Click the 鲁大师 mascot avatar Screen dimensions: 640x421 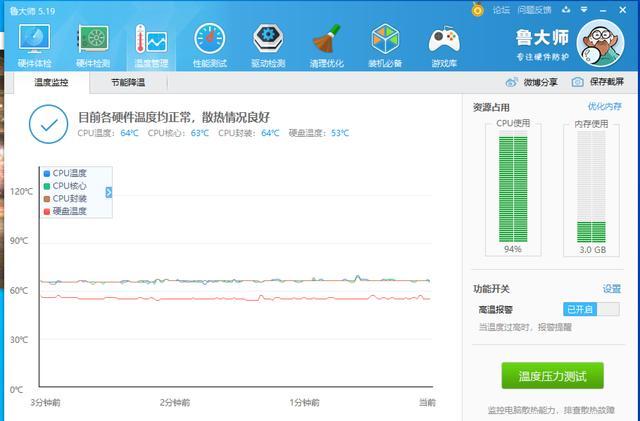(x=600, y=43)
